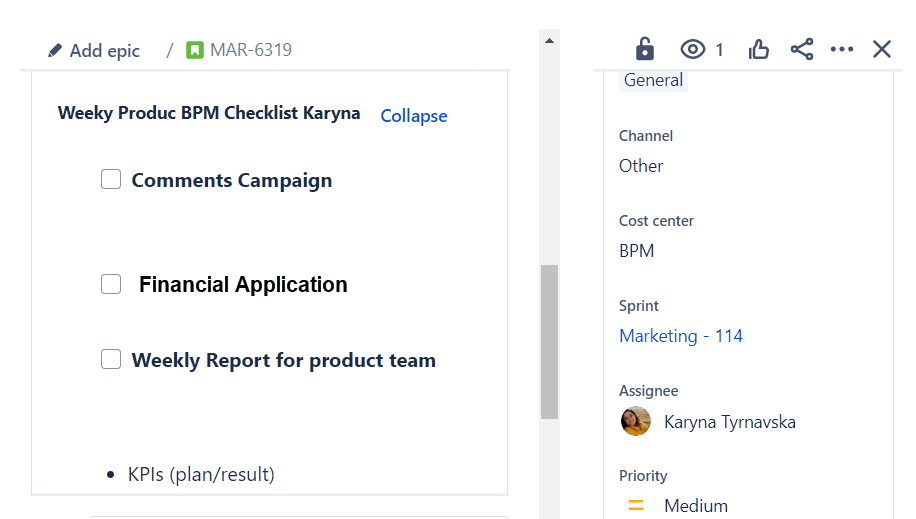Check the Comments Campaign checkbox

tap(111, 179)
